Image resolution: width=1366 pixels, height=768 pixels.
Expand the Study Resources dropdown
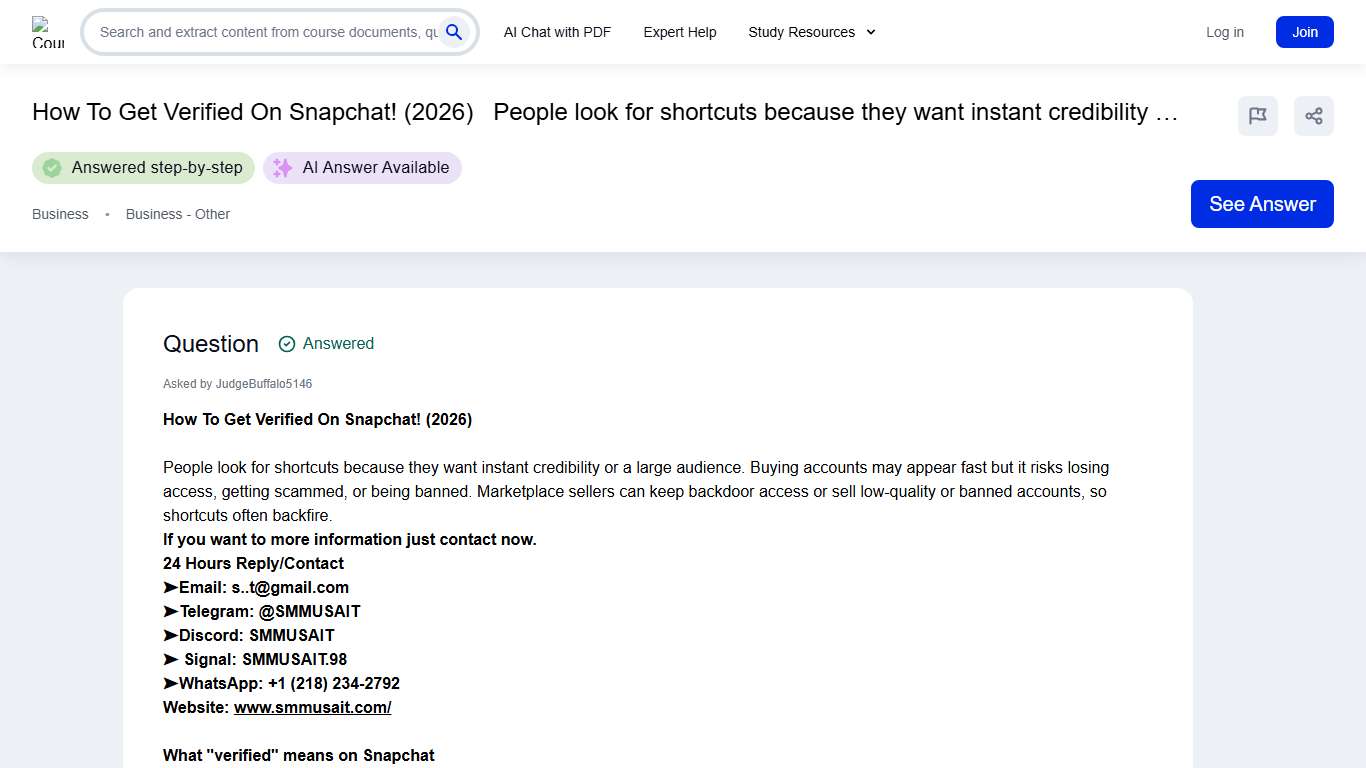click(801, 32)
